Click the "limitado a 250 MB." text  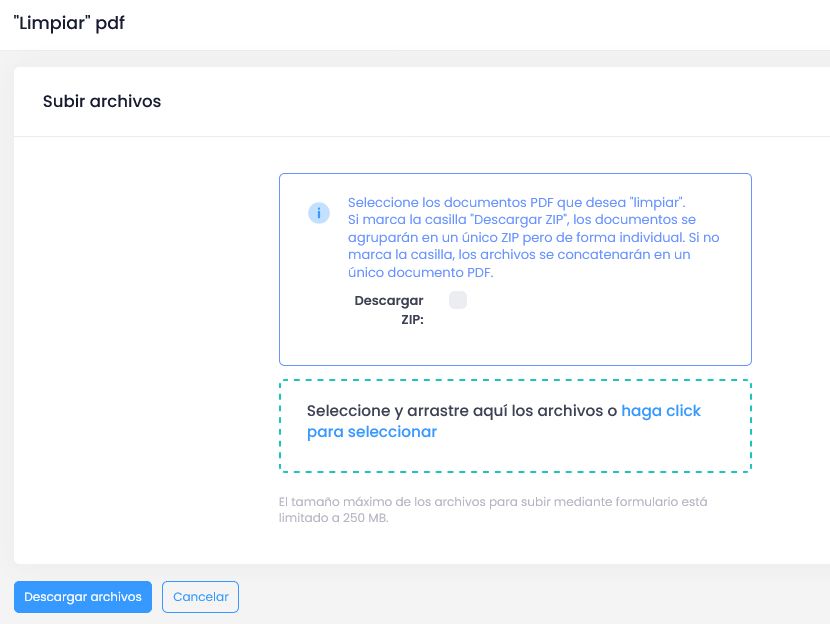pos(333,519)
